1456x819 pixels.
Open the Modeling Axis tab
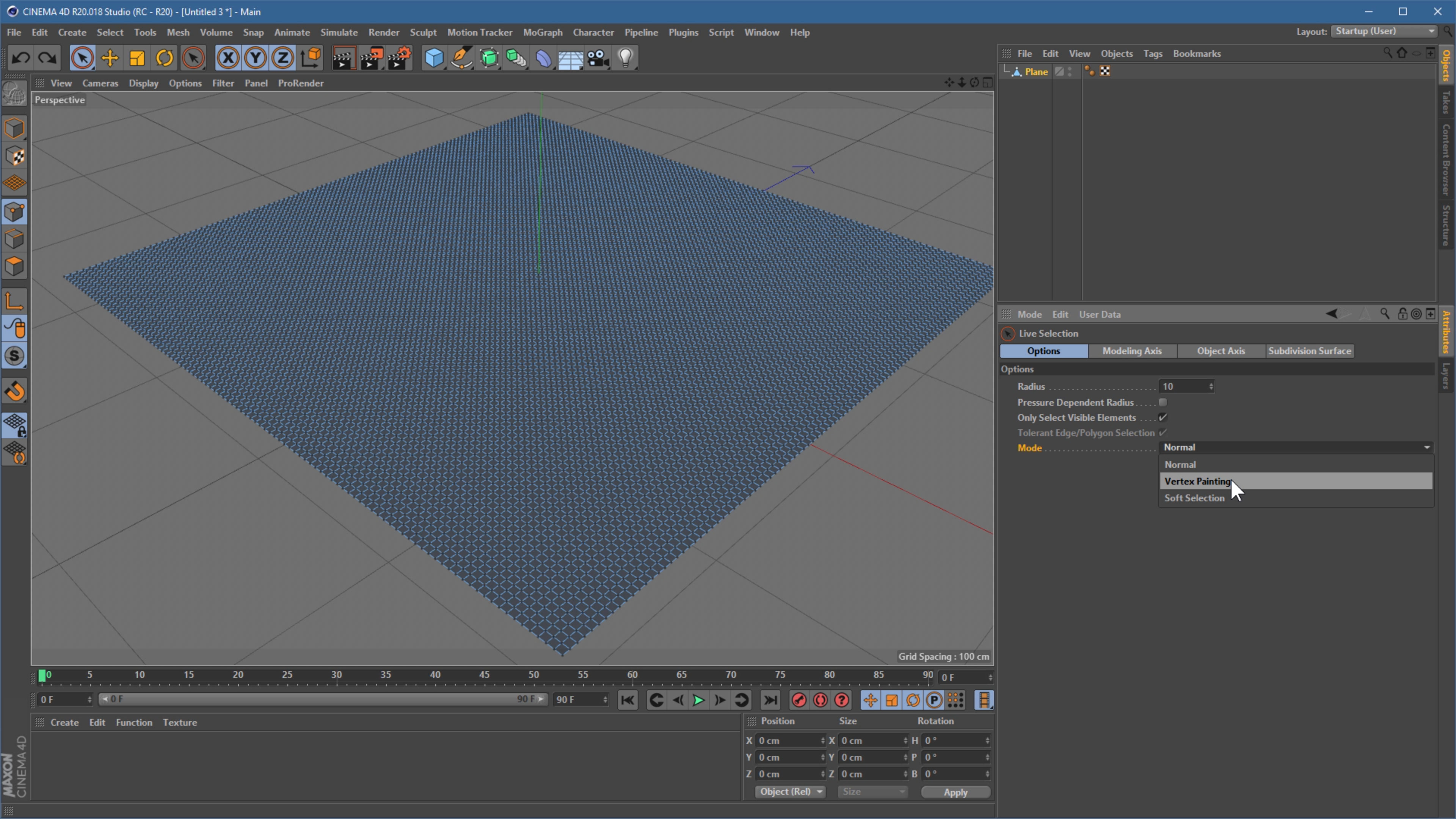[x=1132, y=351]
